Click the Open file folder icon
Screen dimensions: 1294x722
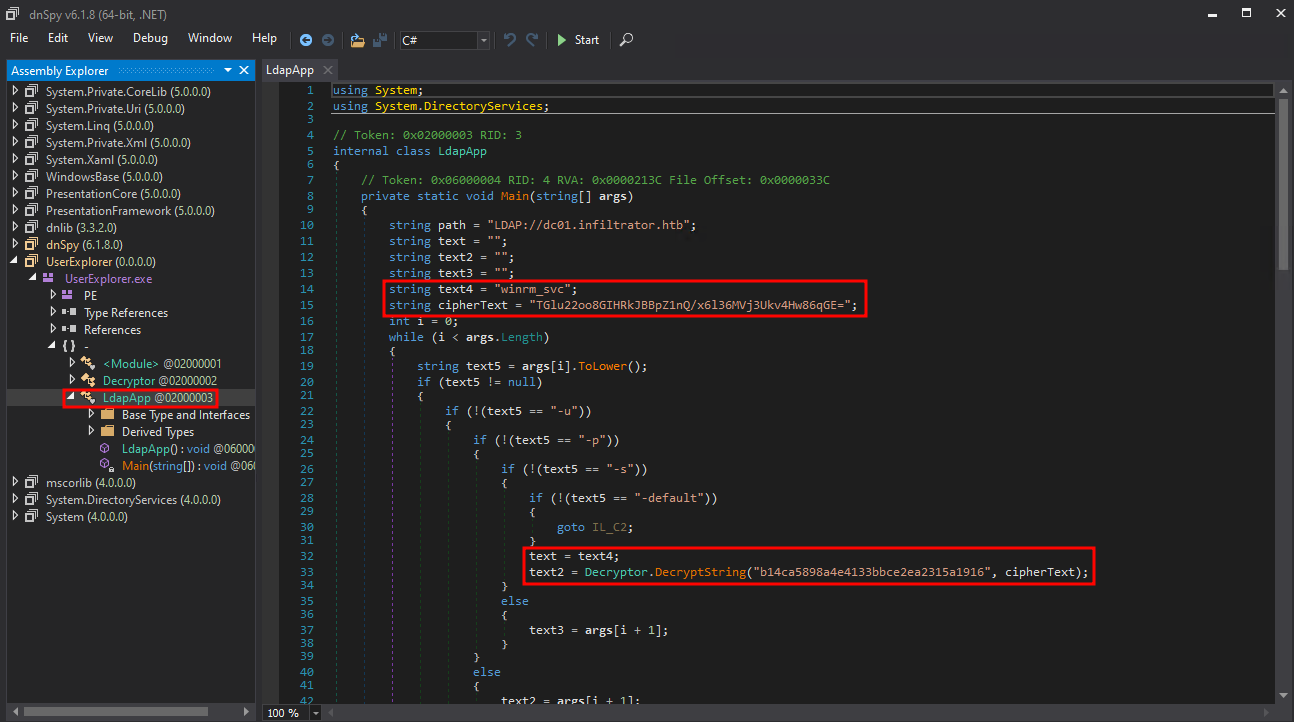pyautogui.click(x=357, y=40)
